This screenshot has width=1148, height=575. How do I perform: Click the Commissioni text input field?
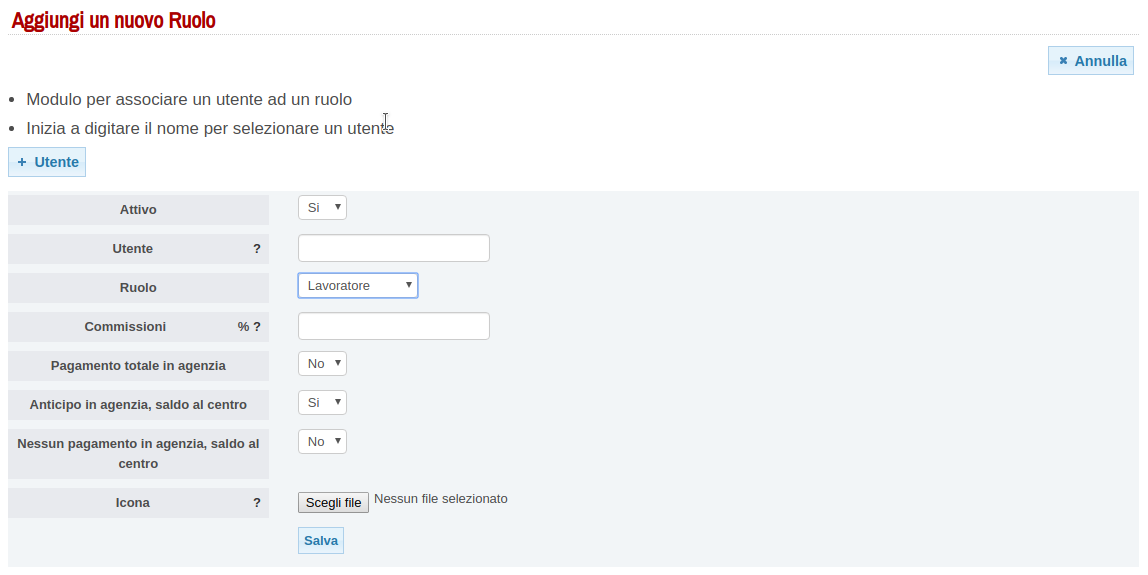(393, 326)
